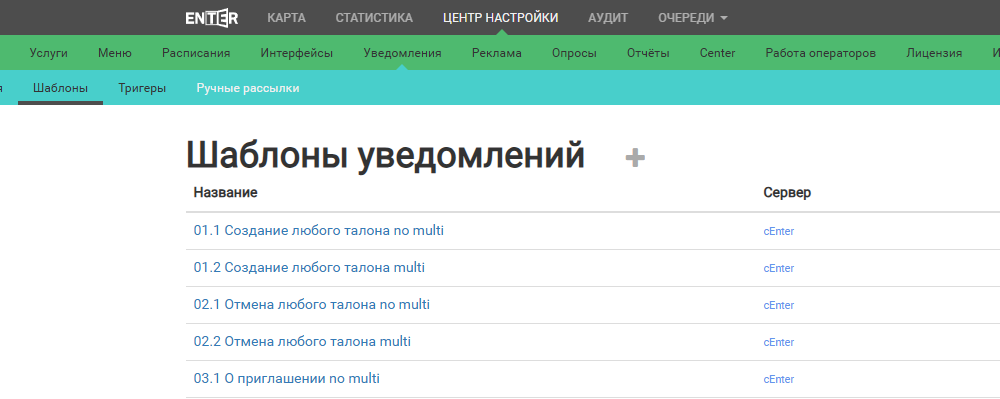Open the Интерфейсы tab

point(297,53)
